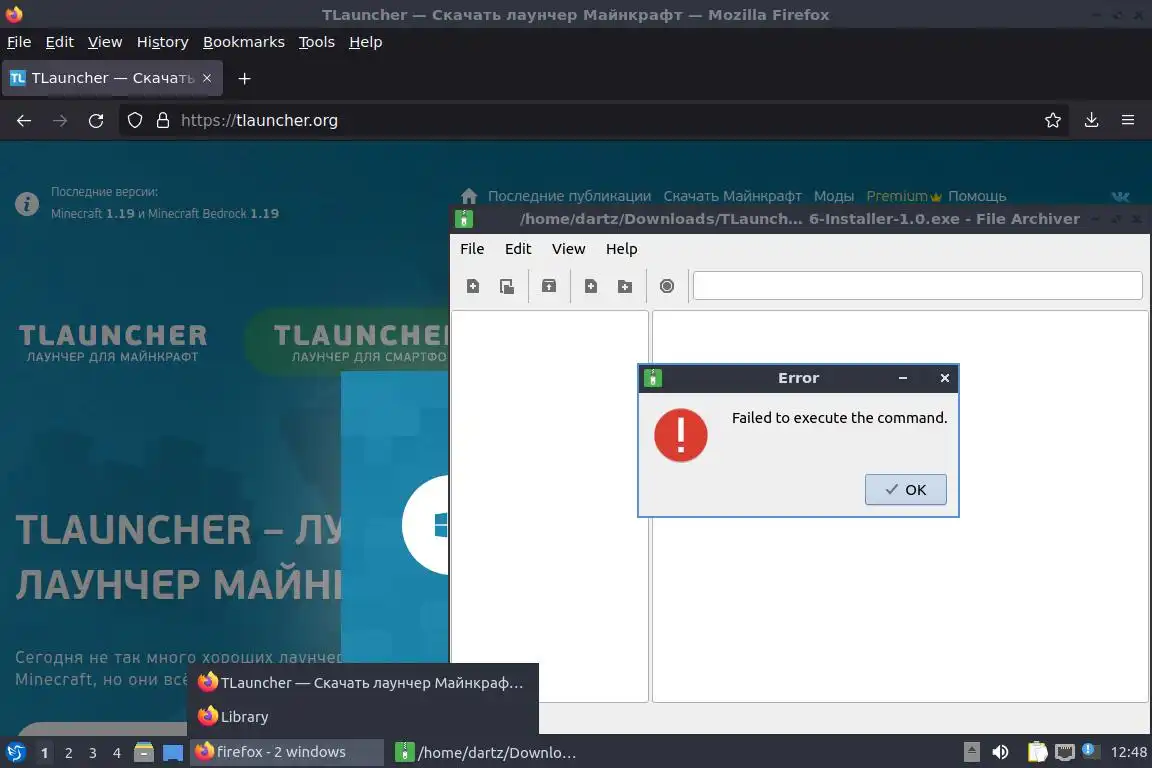Open Help menu in File Archiver
The height and width of the screenshot is (768, 1152).
click(622, 248)
